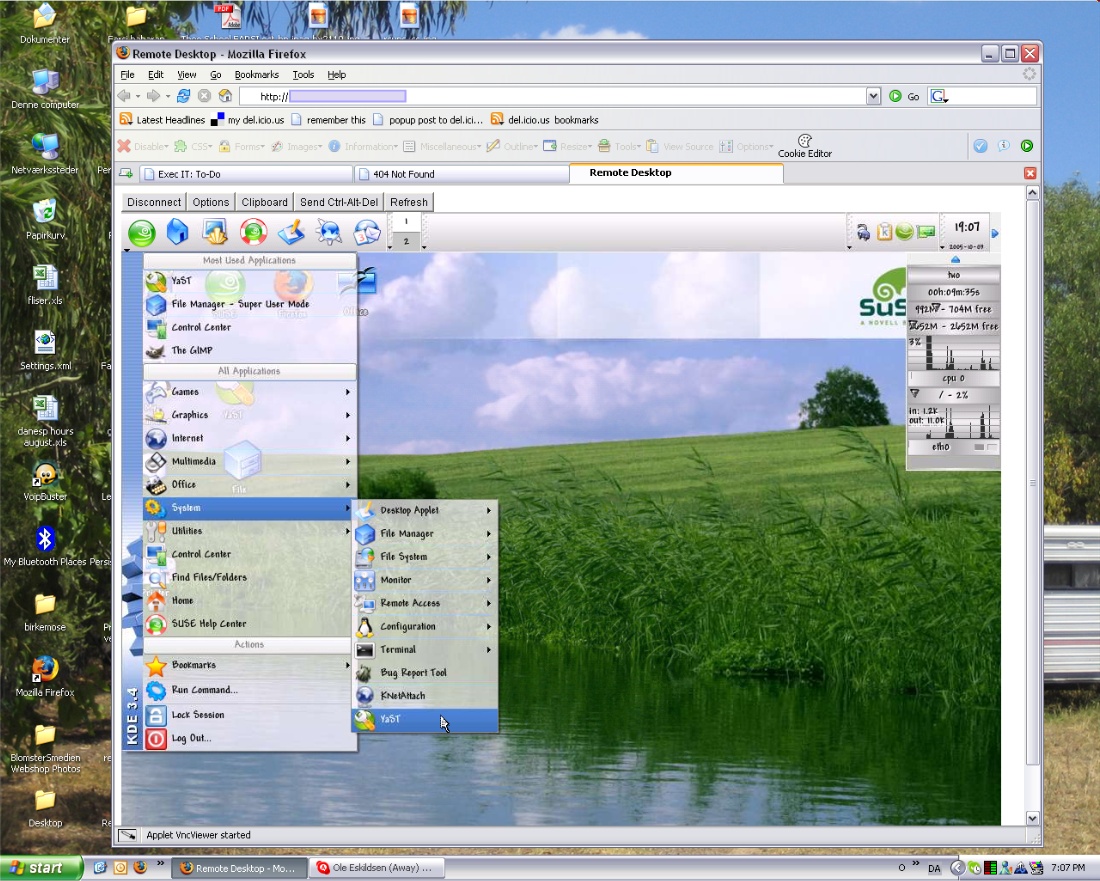Screen dimensions: 1100x881
Task: Expand the Monitor submenu
Action: click(x=424, y=580)
